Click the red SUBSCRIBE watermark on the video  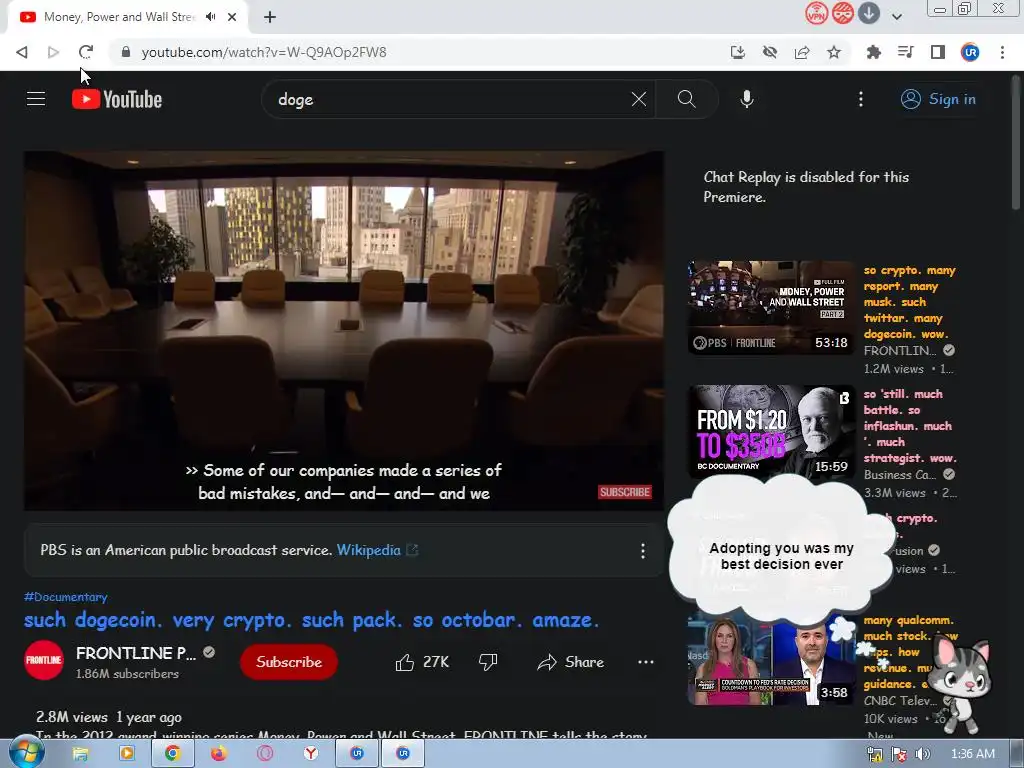pyautogui.click(x=624, y=492)
